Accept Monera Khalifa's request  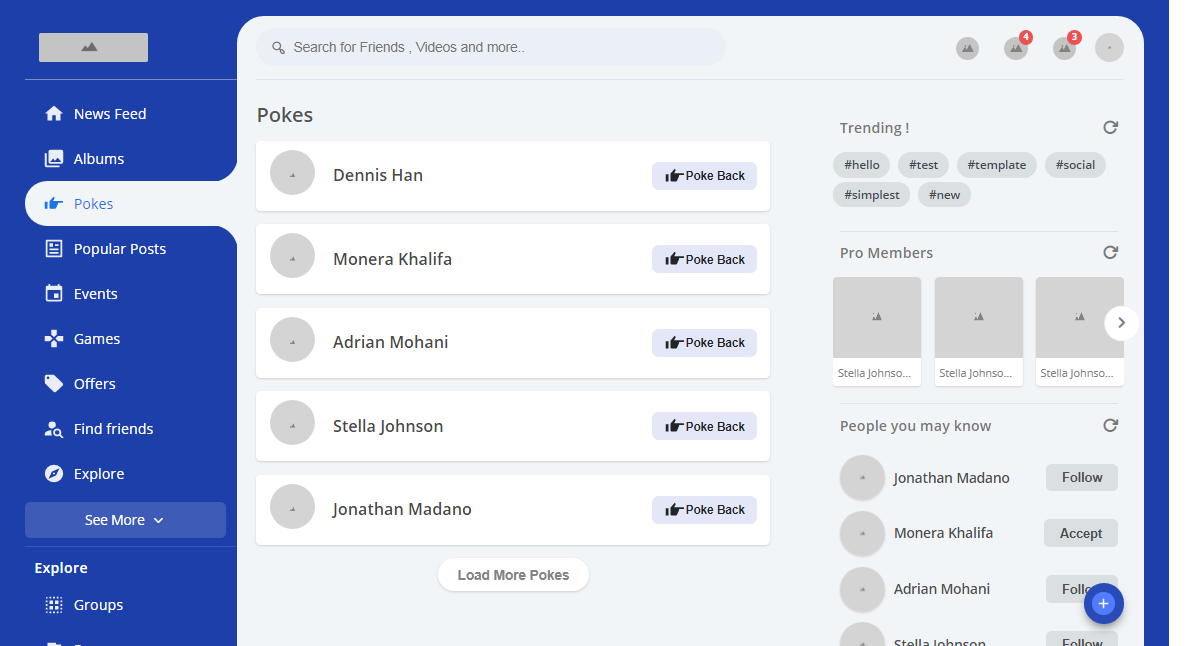coord(1080,533)
